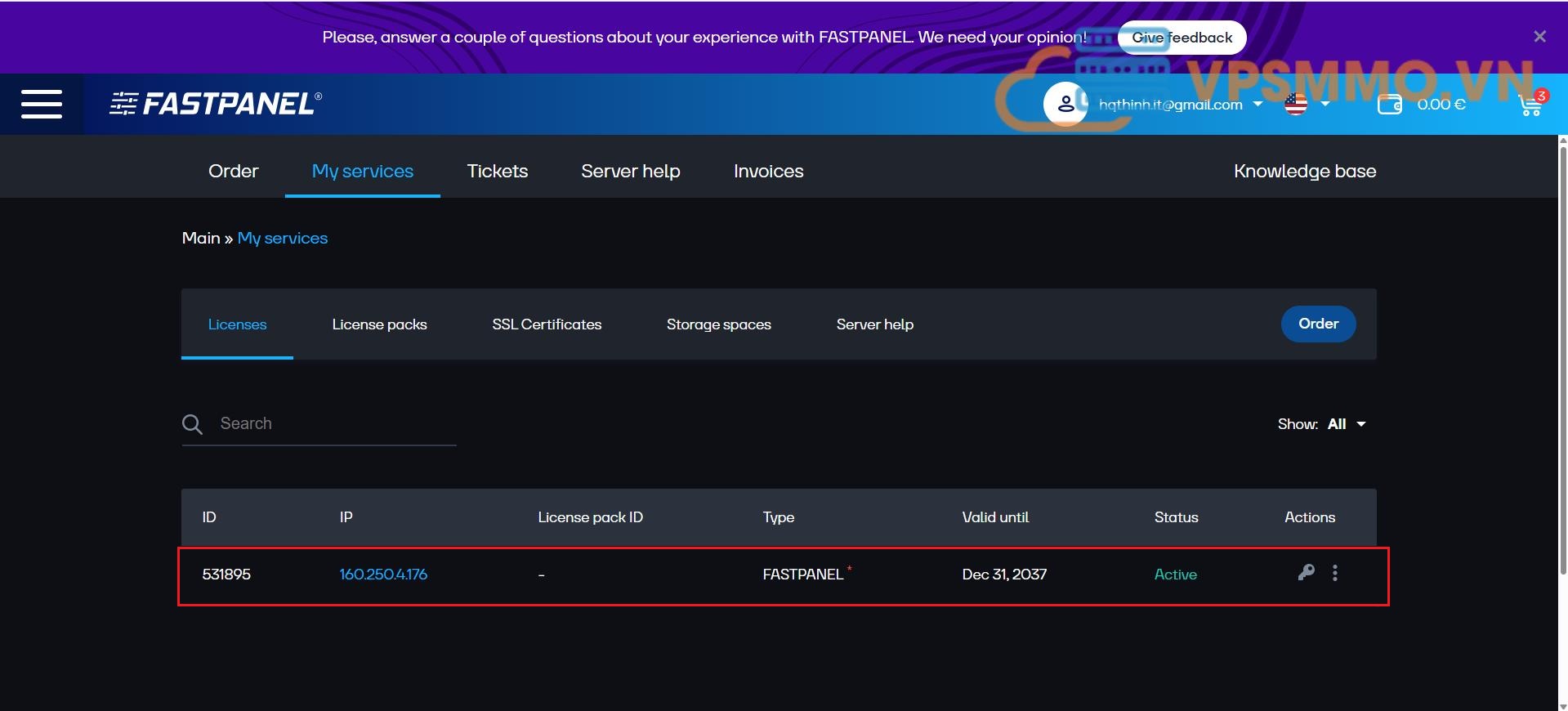Click the license Search field
The image size is (1568, 711).
(335, 423)
